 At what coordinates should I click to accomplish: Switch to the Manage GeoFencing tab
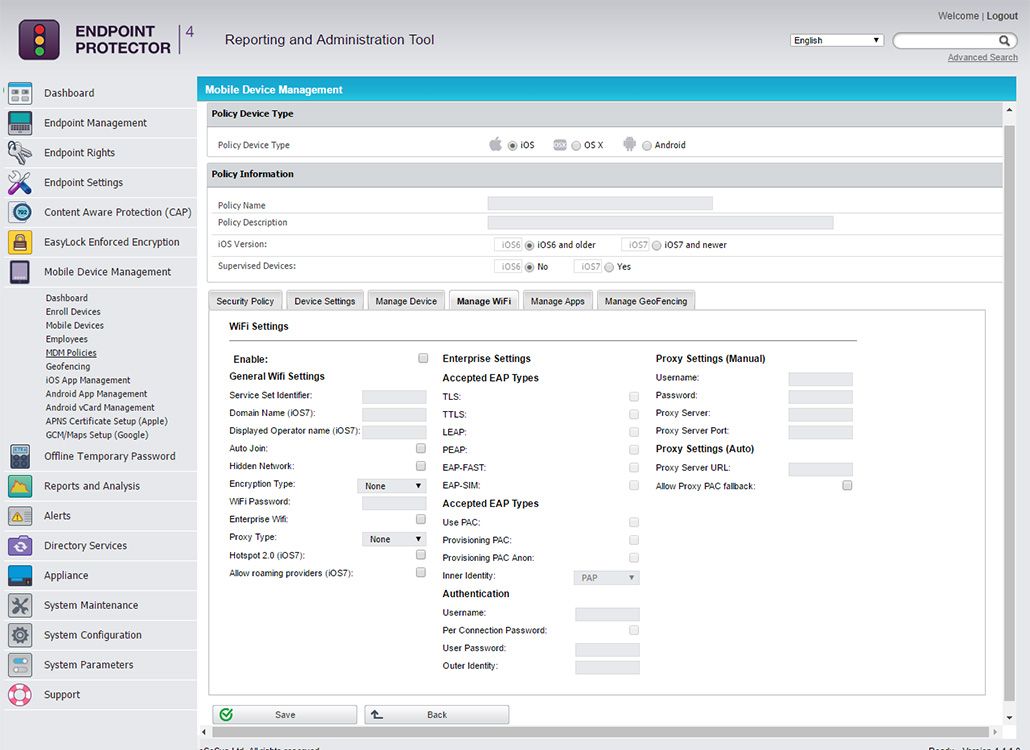[646, 301]
